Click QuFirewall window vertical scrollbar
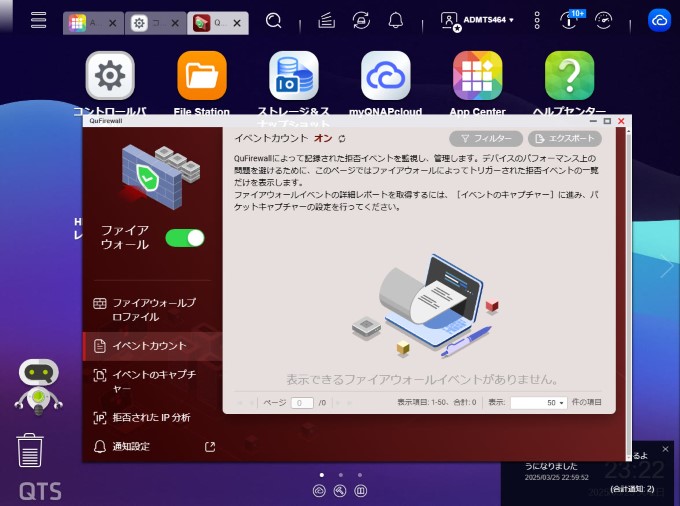This screenshot has width=680, height=506. pos(628,294)
